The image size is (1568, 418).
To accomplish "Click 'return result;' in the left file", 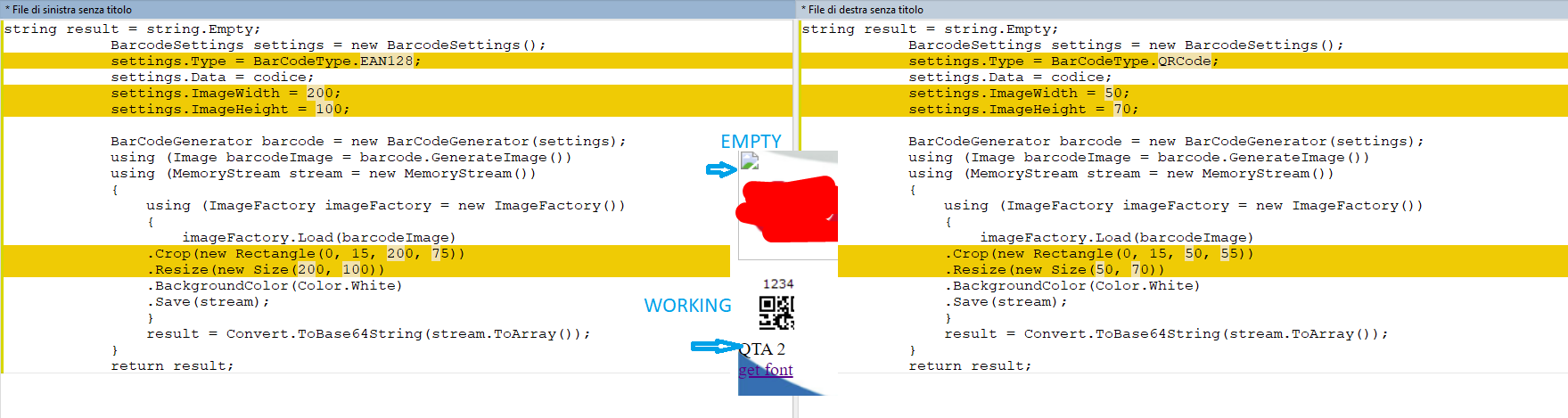I will (172, 365).
